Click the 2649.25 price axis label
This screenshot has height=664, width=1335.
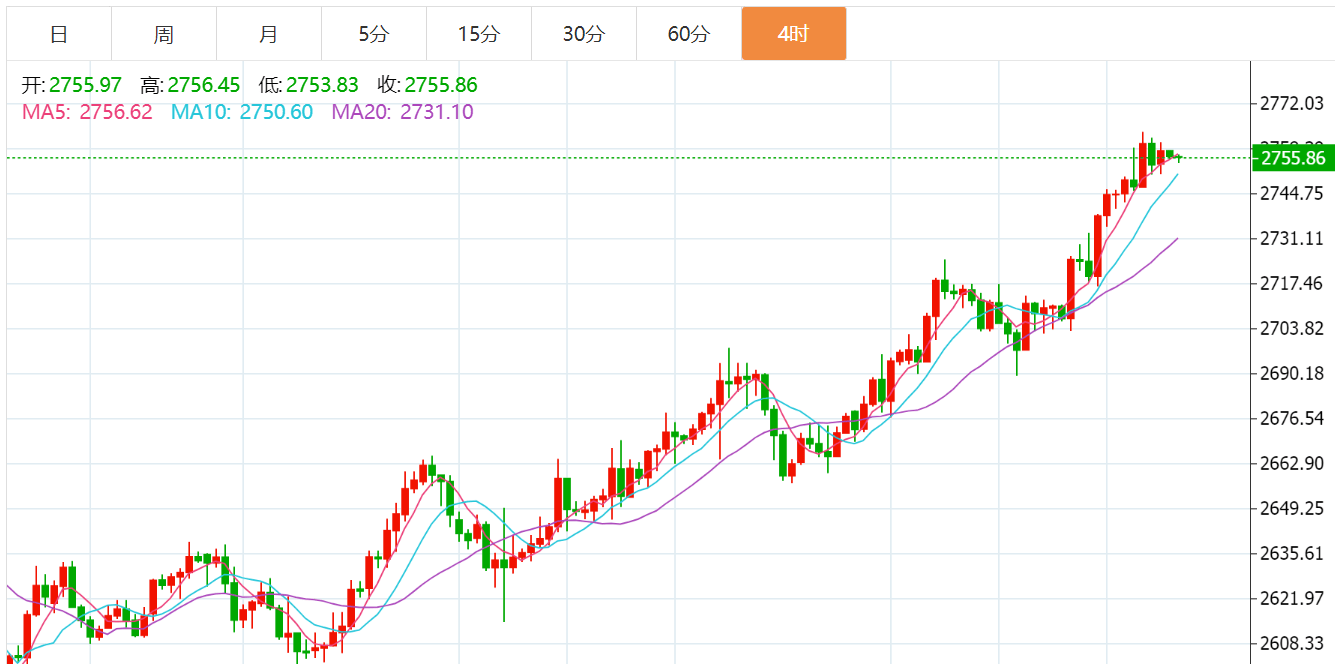1292,508
